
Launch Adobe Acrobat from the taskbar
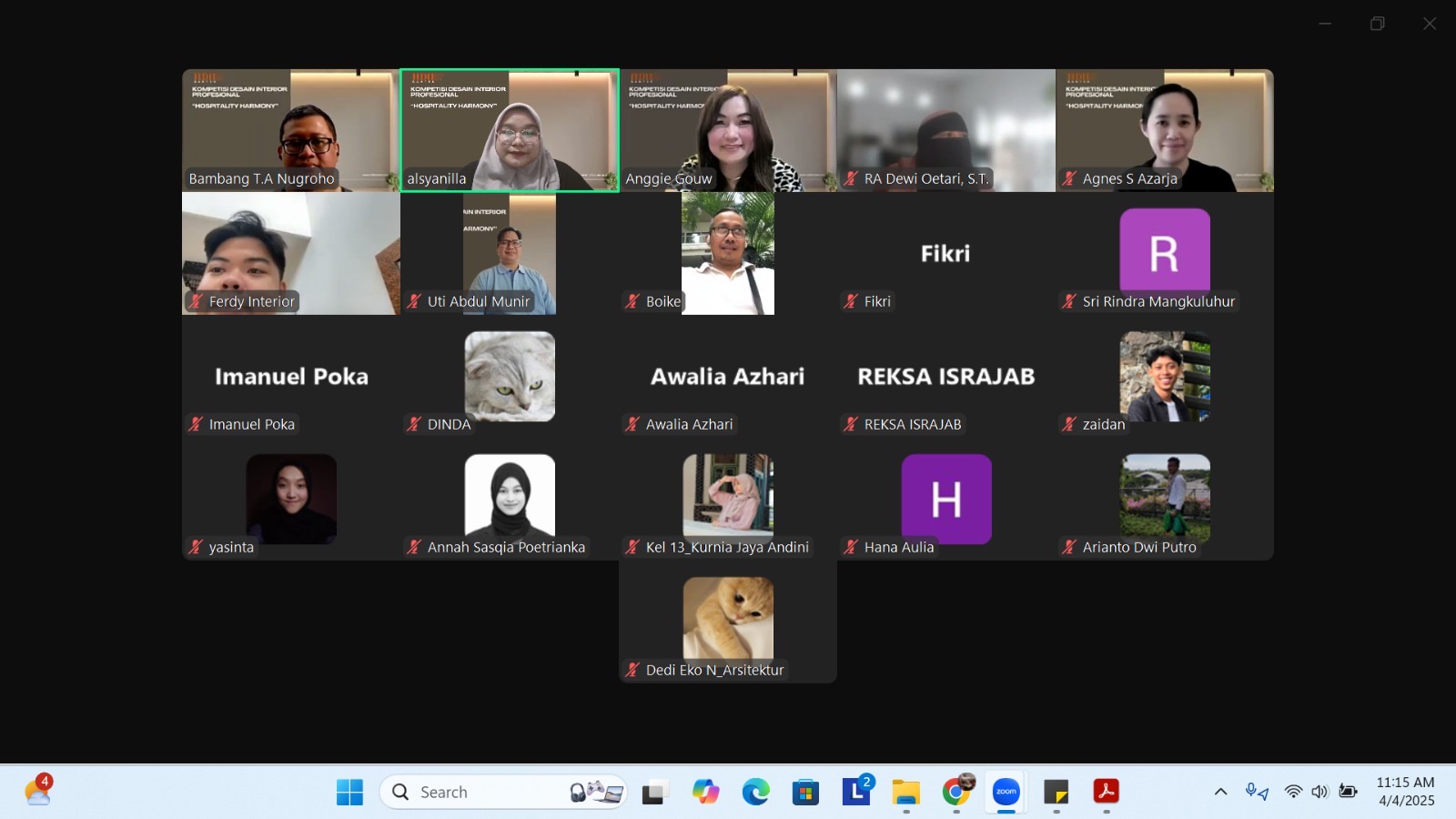pyautogui.click(x=1106, y=792)
